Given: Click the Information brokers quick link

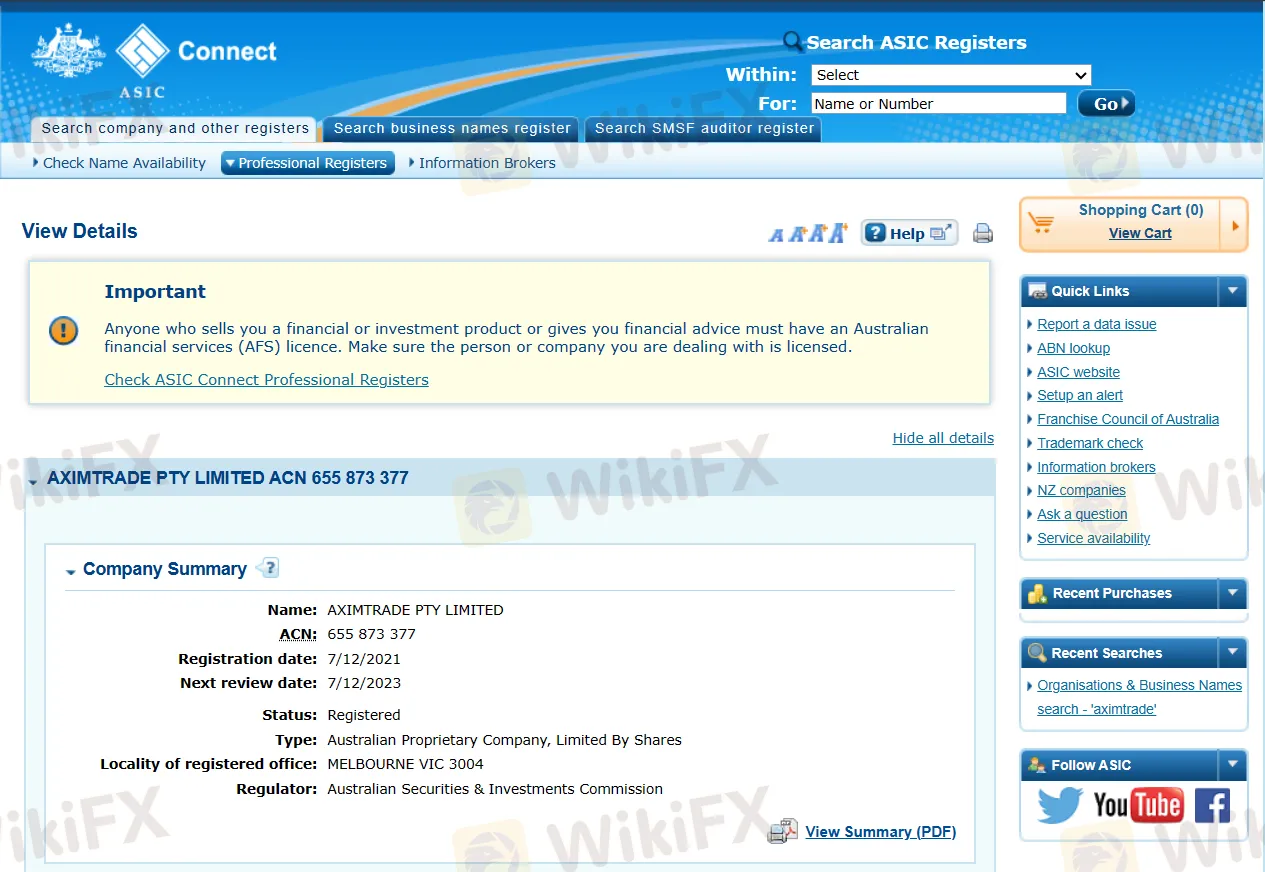Looking at the screenshot, I should tap(1096, 467).
